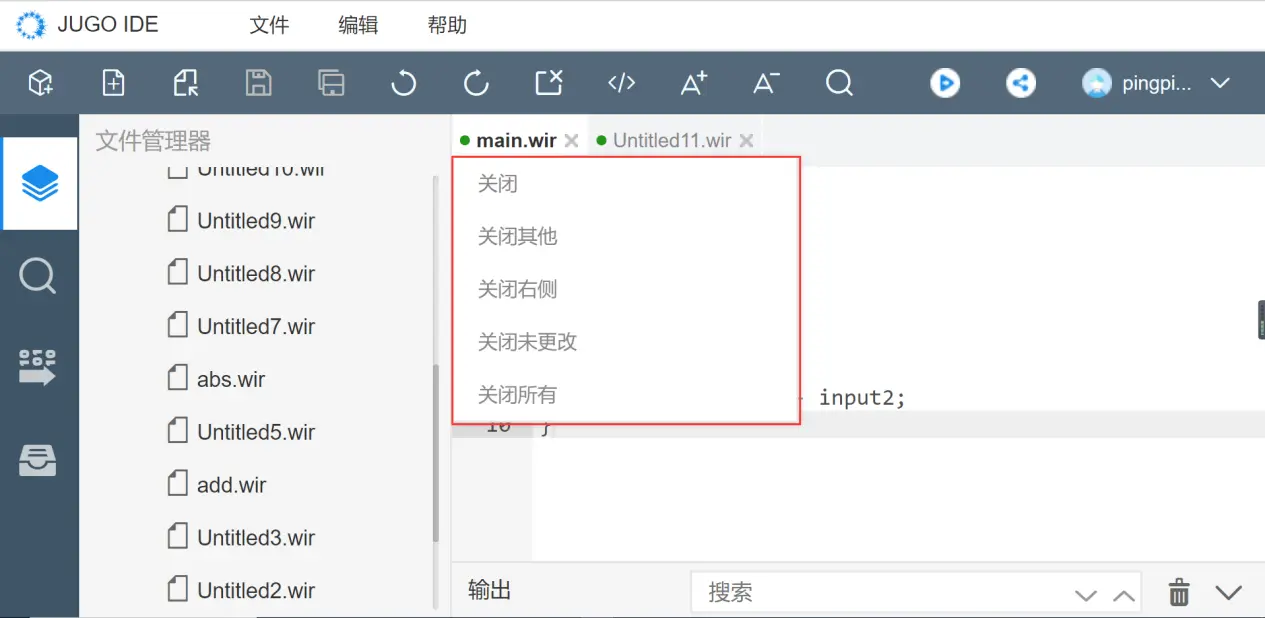Screen dimensions: 1265x618
Task: Click the share icon
Action: point(1021,83)
